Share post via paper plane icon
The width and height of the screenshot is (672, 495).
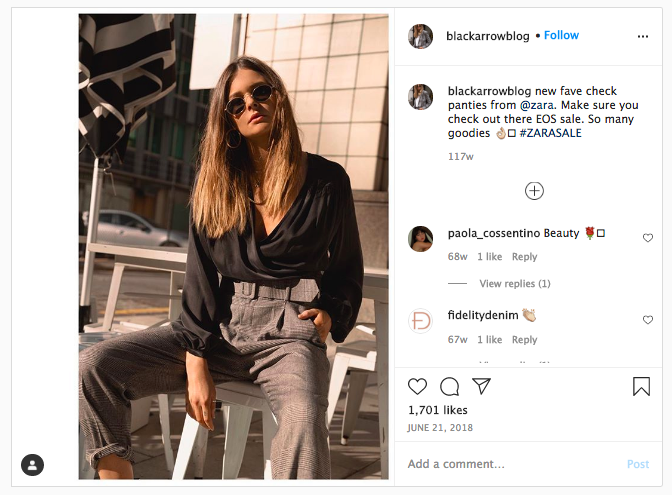click(481, 386)
